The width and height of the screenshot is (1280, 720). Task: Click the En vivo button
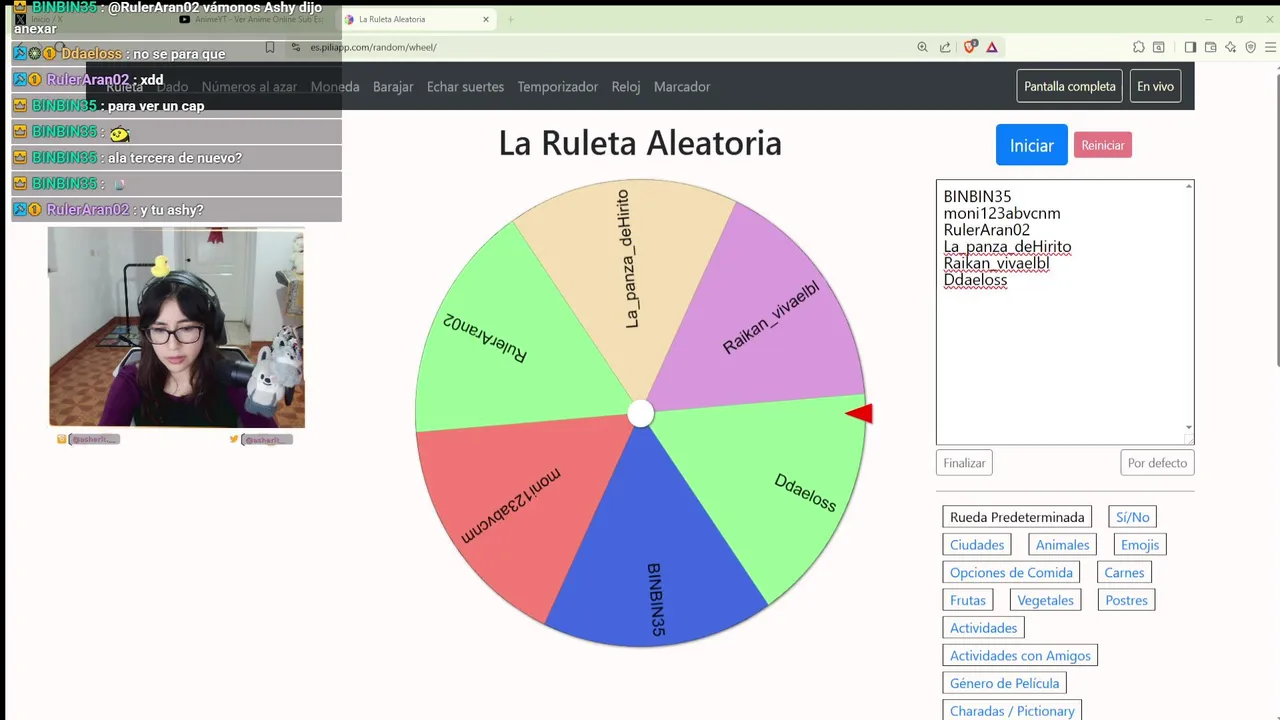(x=1155, y=86)
